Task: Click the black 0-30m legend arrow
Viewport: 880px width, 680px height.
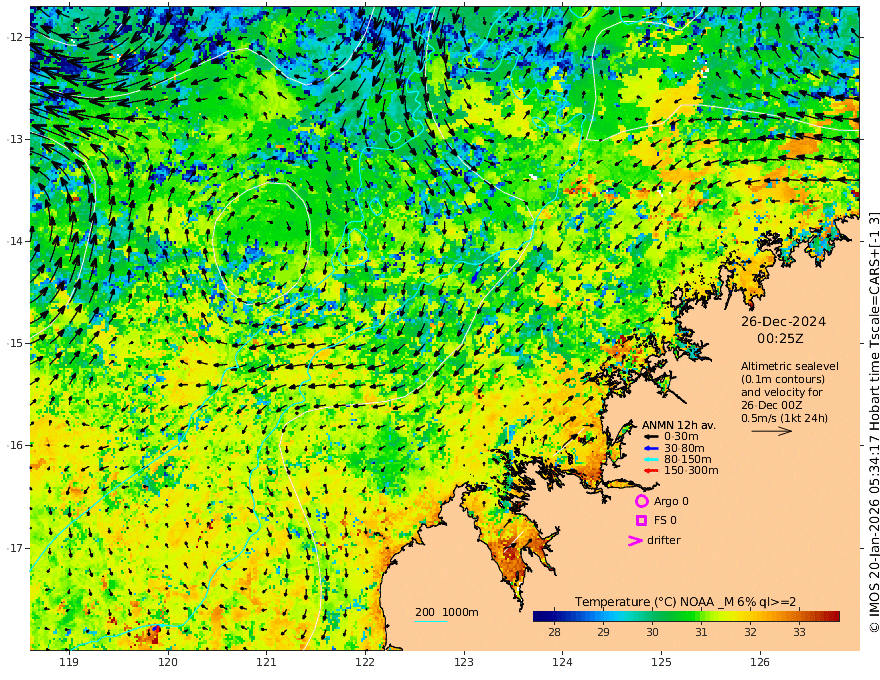Action: tap(650, 437)
